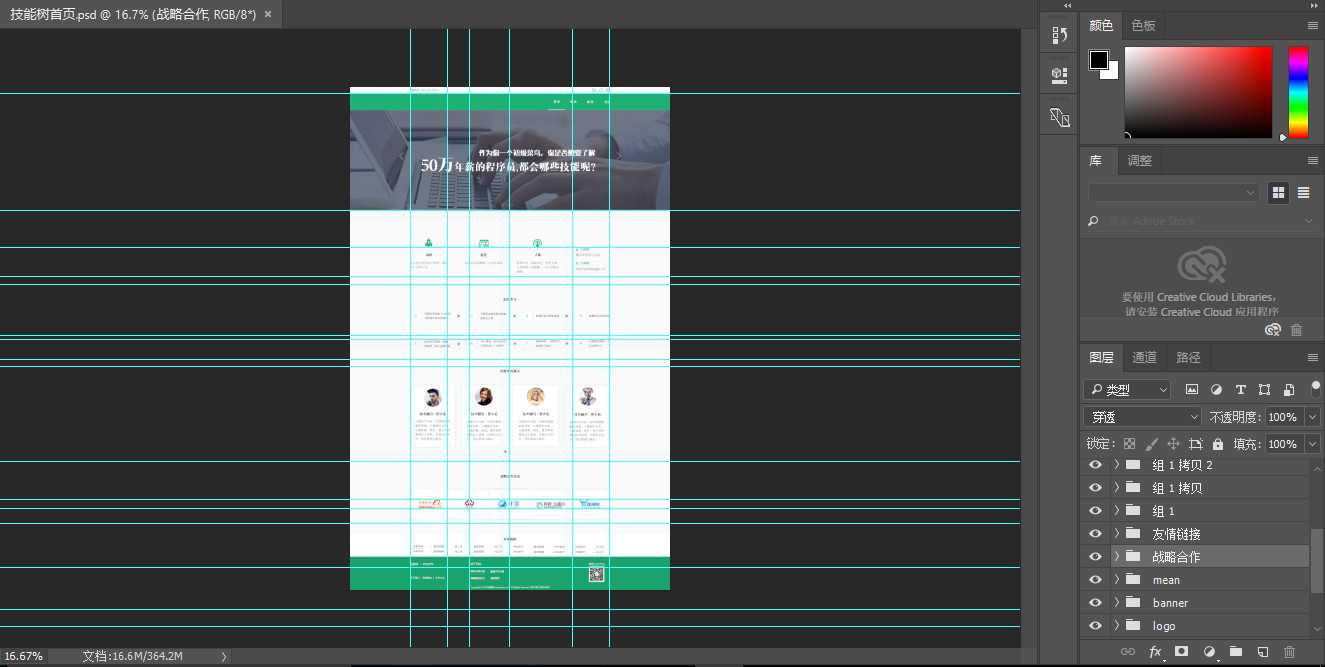The image size is (1325, 667).
Task: Hide the banner group
Action: tap(1095, 603)
